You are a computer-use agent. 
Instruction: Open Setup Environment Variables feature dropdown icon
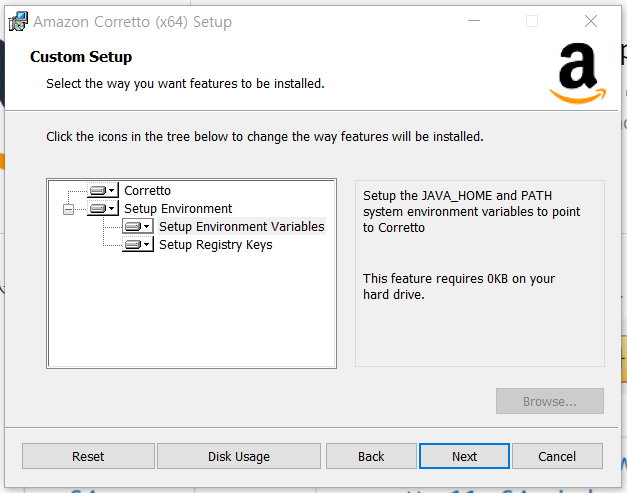138,226
